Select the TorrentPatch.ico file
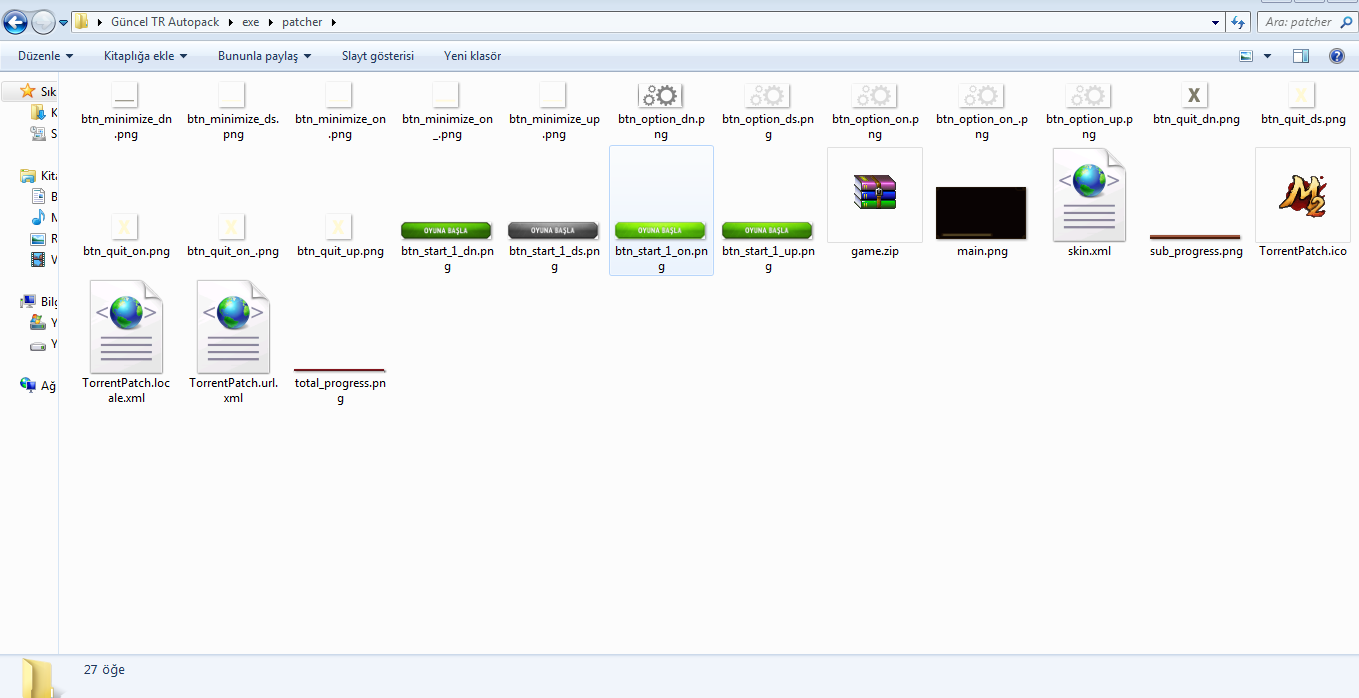 click(1302, 194)
